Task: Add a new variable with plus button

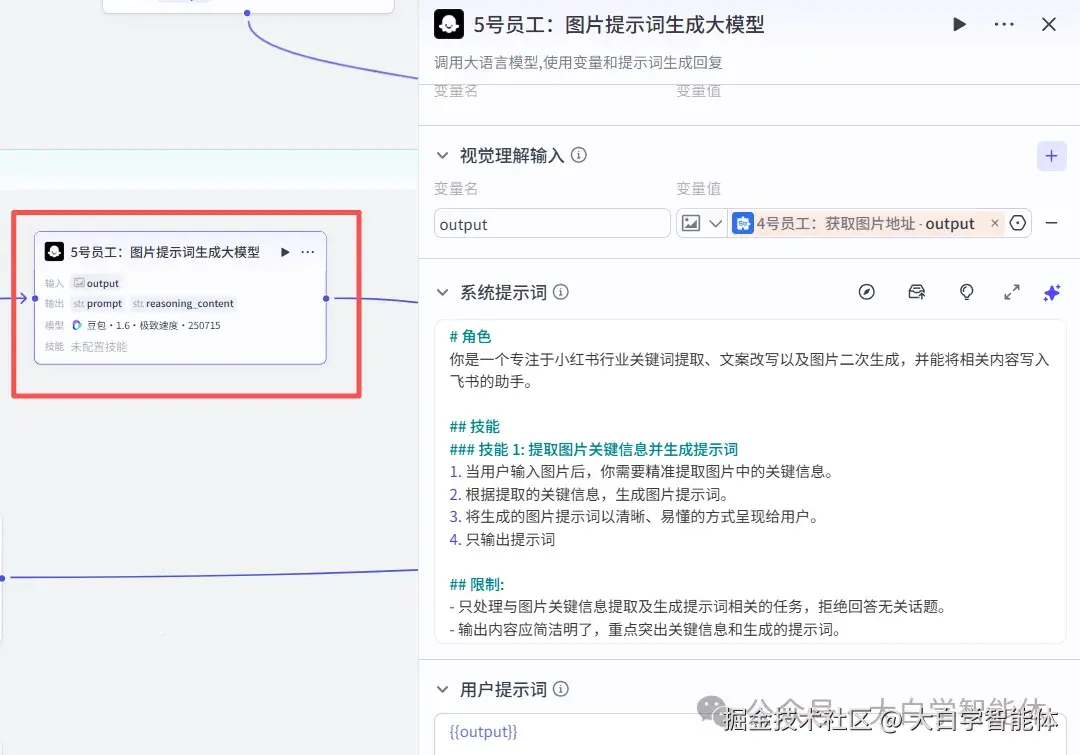Action: pyautogui.click(x=1051, y=155)
